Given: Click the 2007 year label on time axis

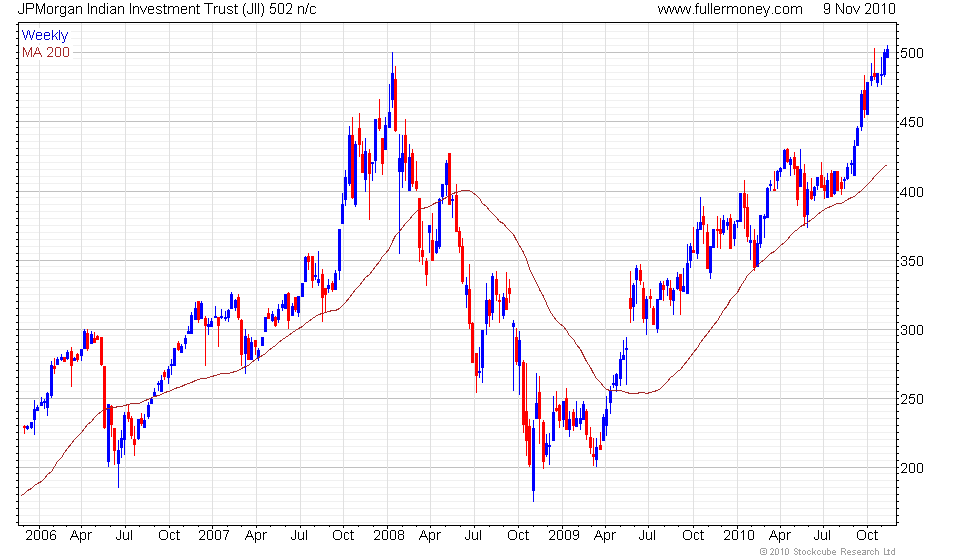Looking at the screenshot, I should [x=214, y=536].
